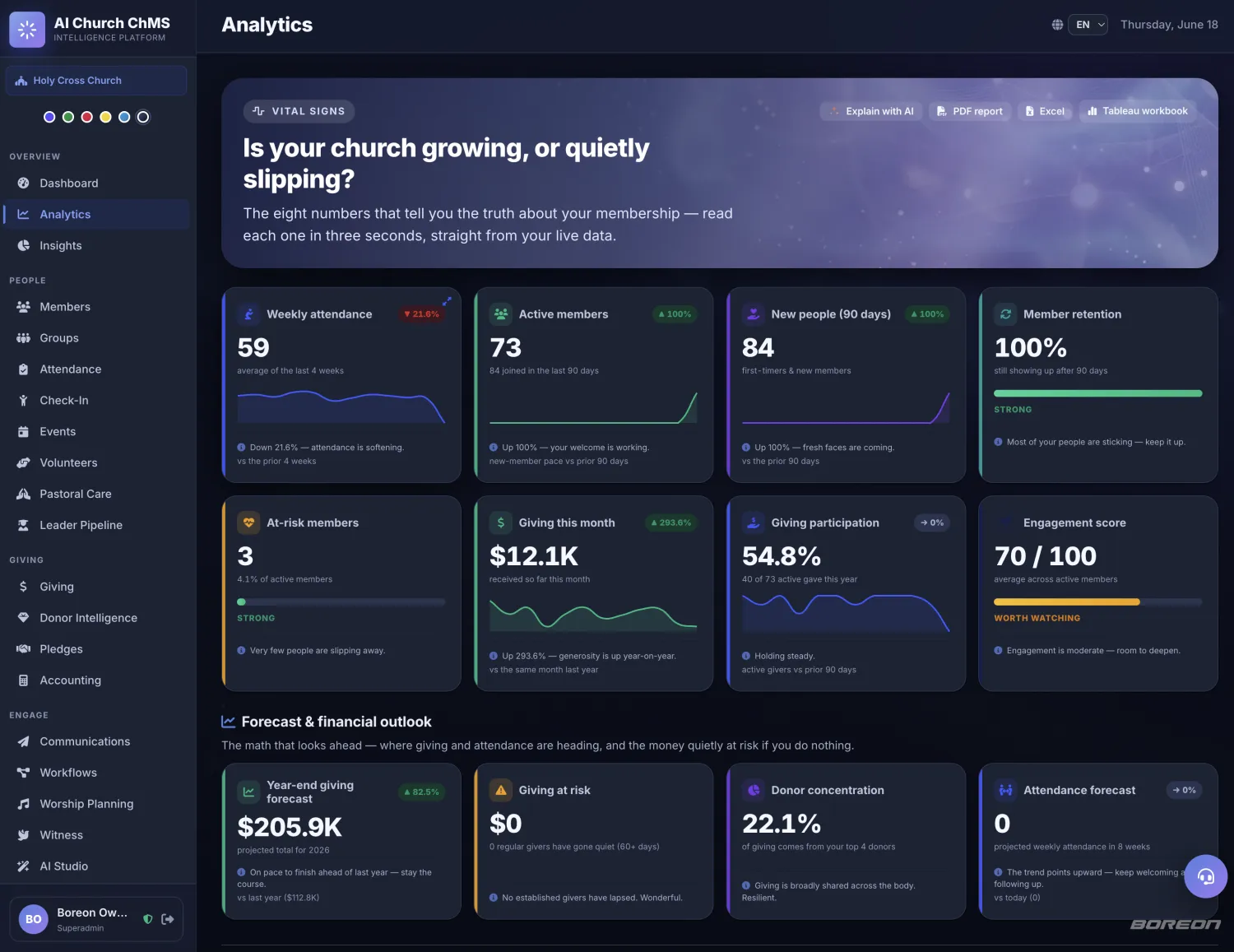Click the globe language icon
The image size is (1234, 952).
(1057, 25)
